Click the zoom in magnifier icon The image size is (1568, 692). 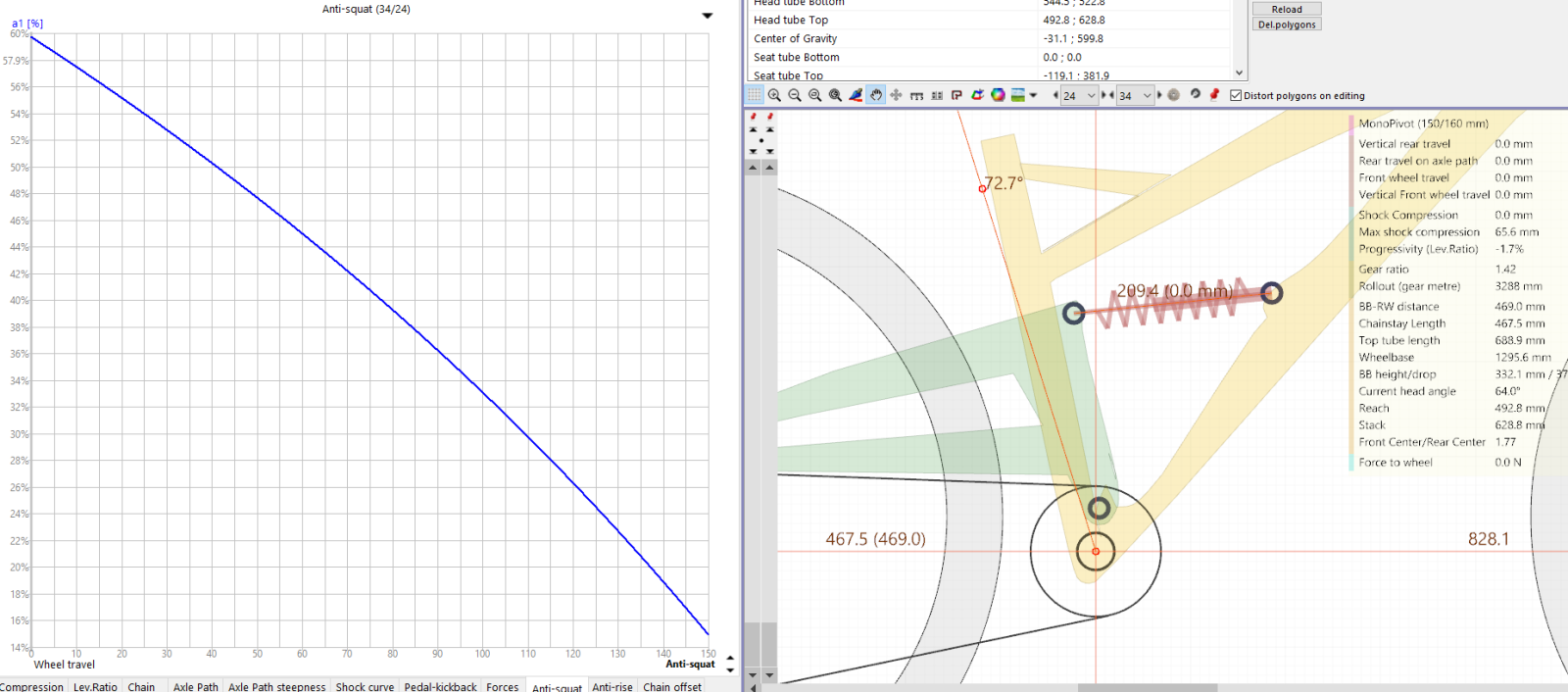pos(774,95)
